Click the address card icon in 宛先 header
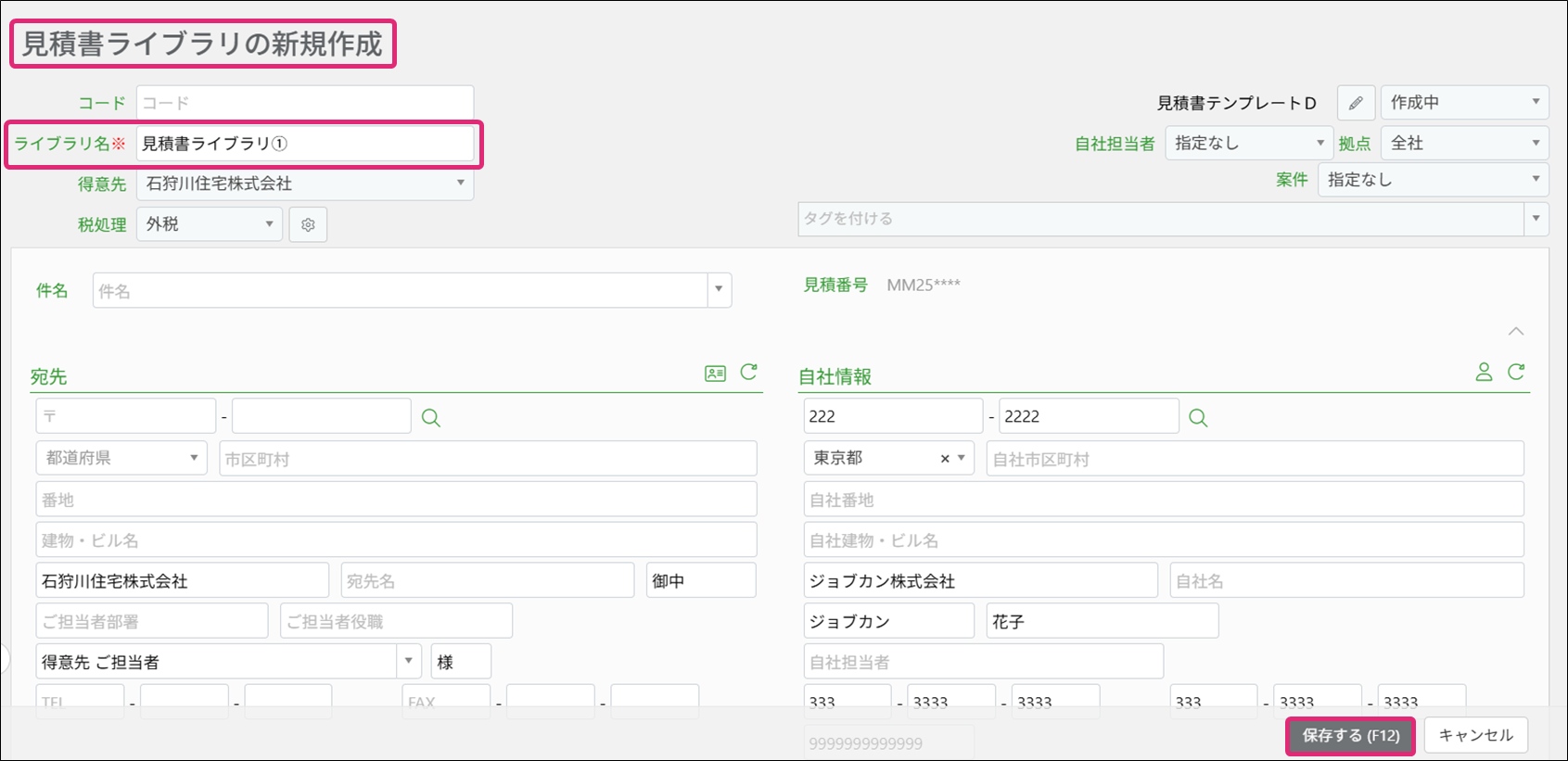 715,374
